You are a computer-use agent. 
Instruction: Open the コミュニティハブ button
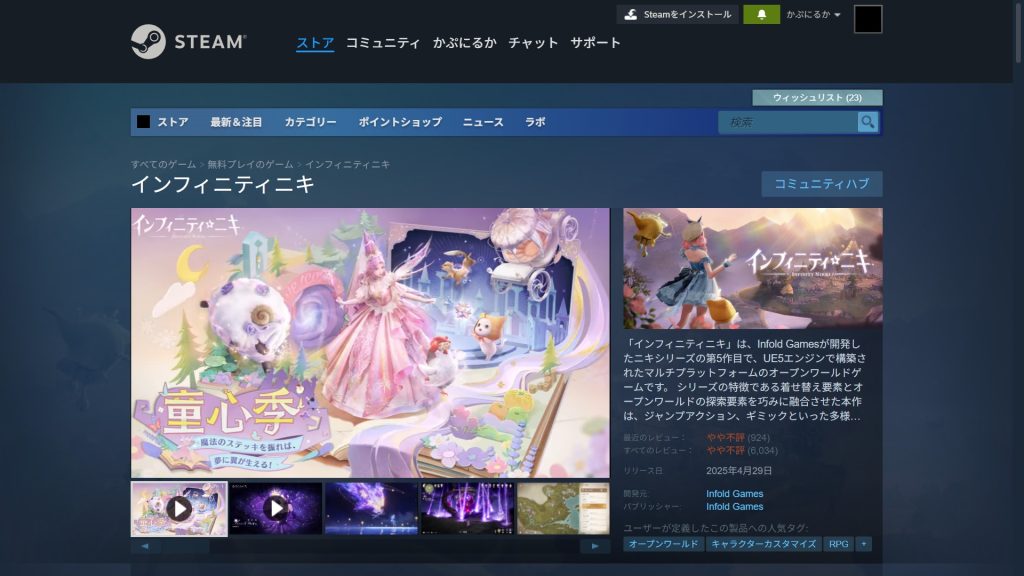click(x=822, y=184)
